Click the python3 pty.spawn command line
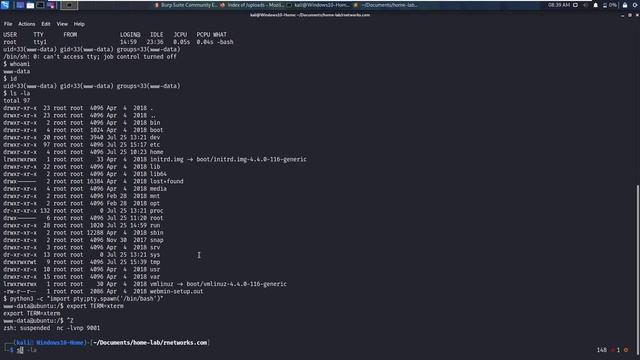 tap(83, 299)
